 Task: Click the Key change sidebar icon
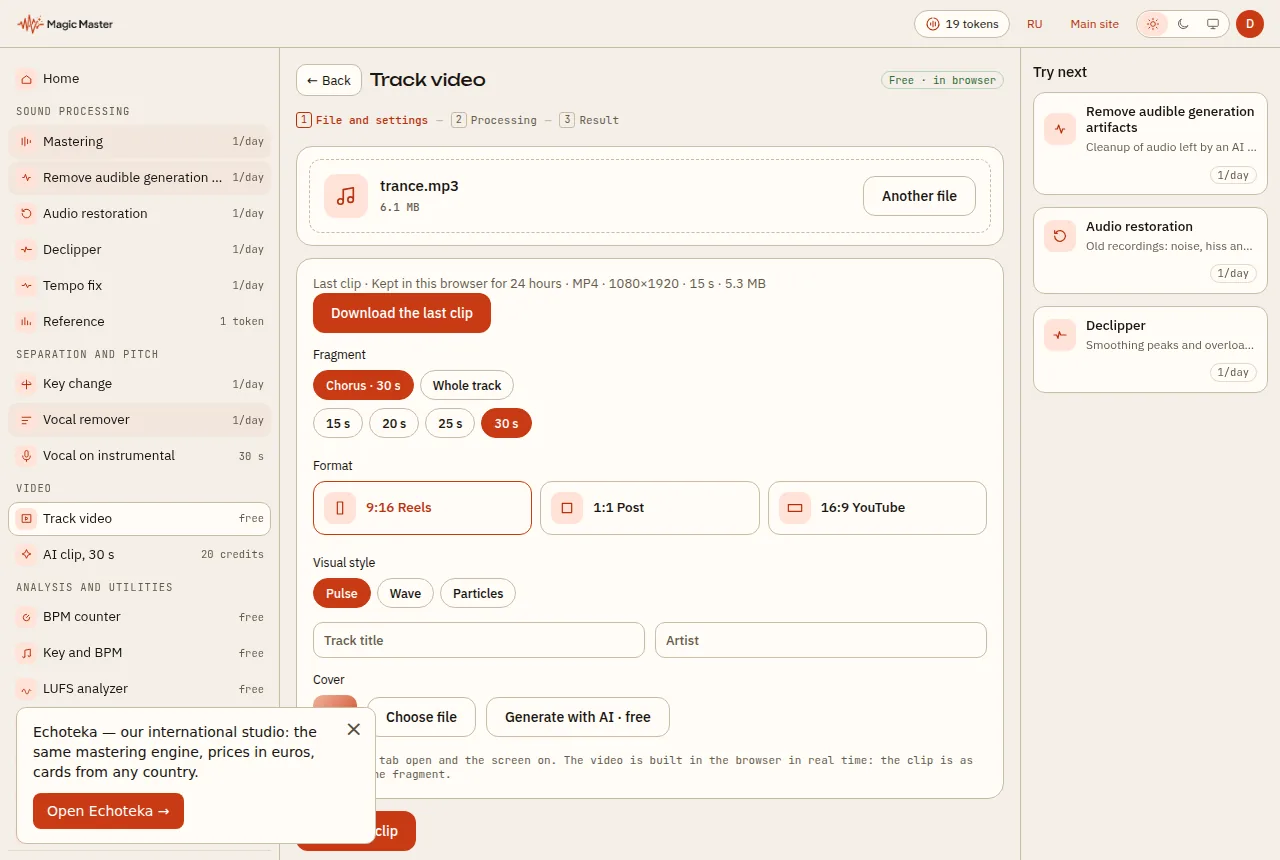26,384
